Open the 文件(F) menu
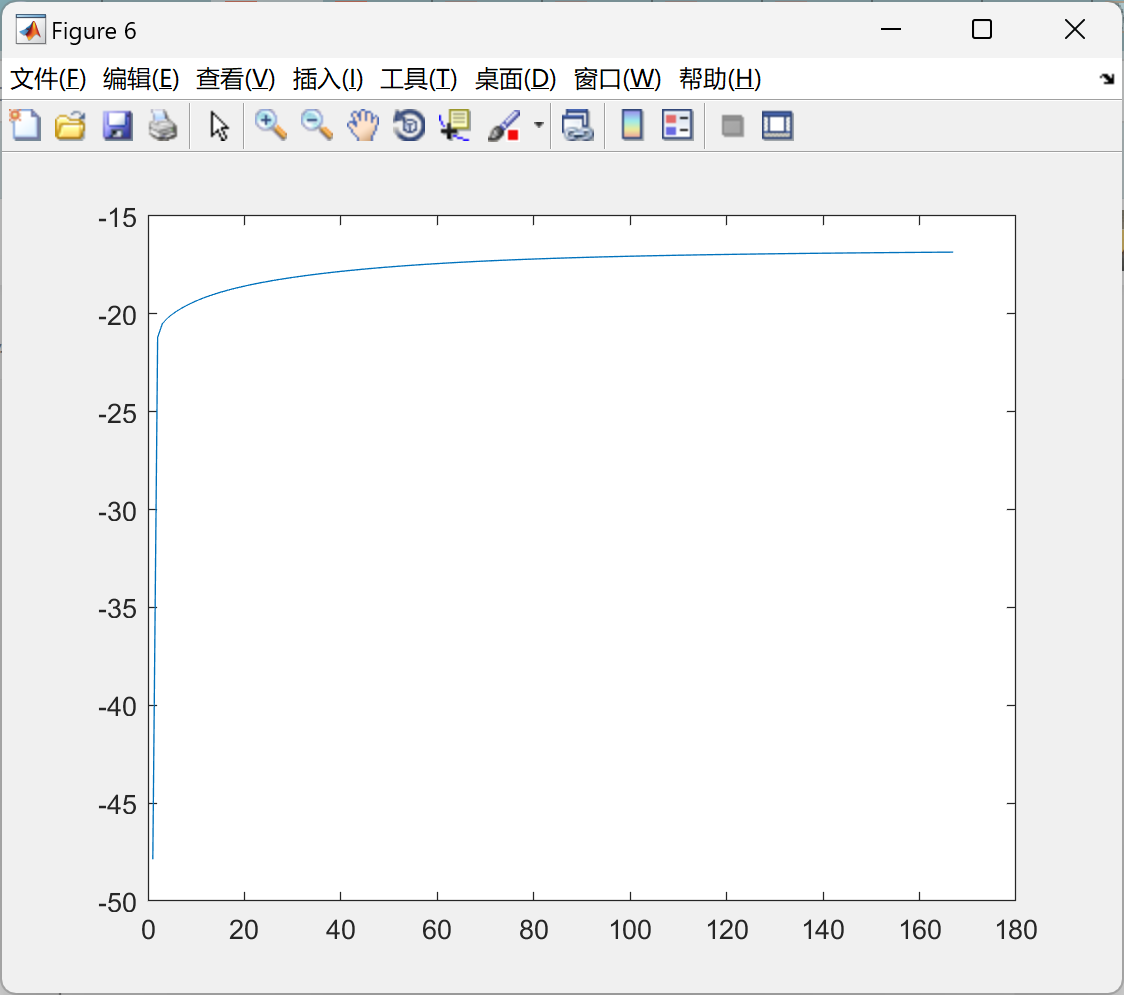Viewport: 1124px width, 995px height. click(x=48, y=79)
